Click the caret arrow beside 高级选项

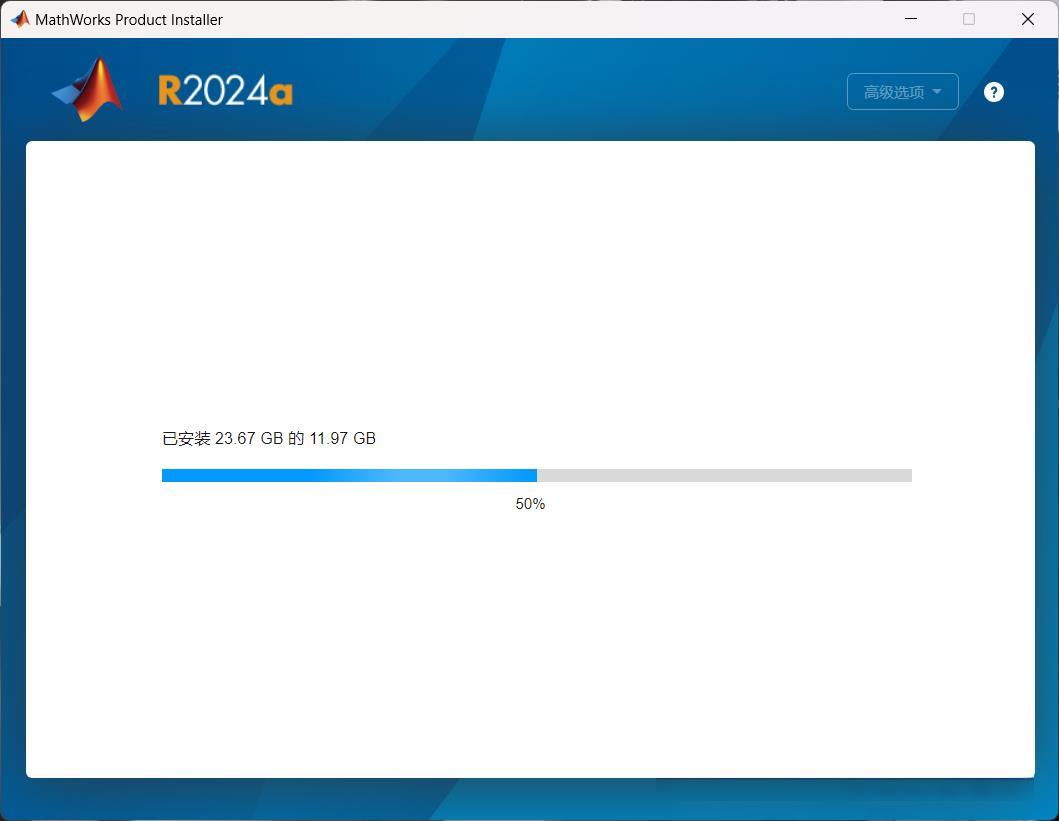pos(937,91)
